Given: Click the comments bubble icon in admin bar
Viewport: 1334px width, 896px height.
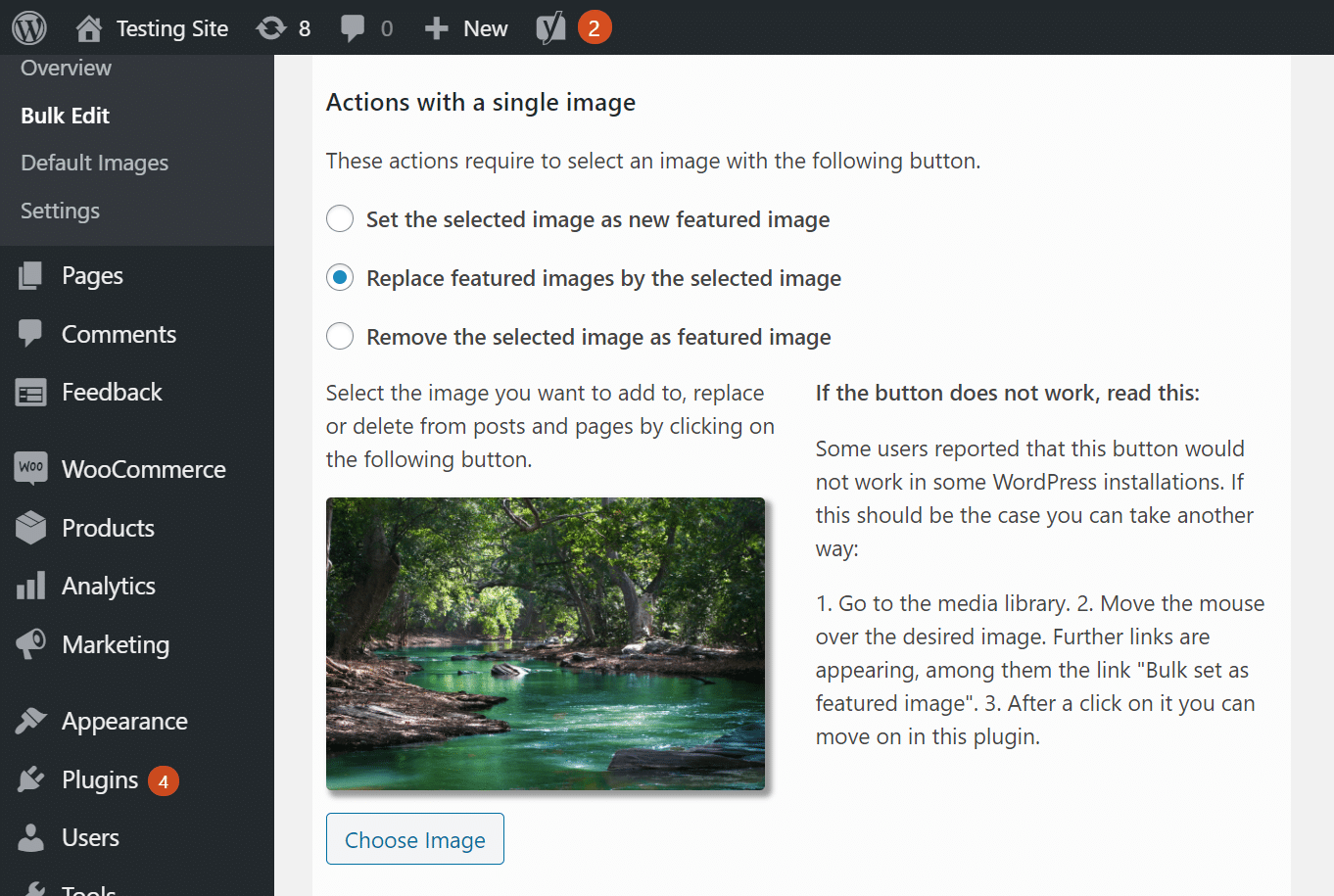Looking at the screenshot, I should pyautogui.click(x=350, y=26).
